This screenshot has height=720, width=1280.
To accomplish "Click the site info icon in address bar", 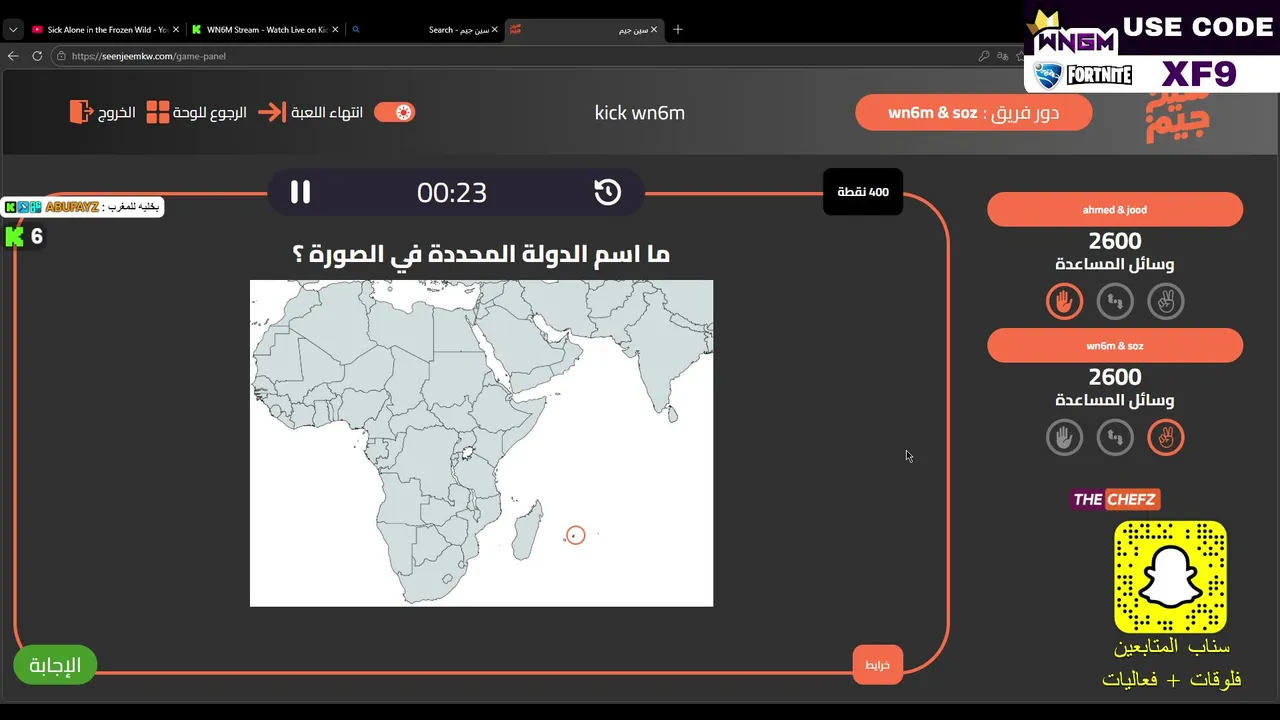I will click(62, 56).
